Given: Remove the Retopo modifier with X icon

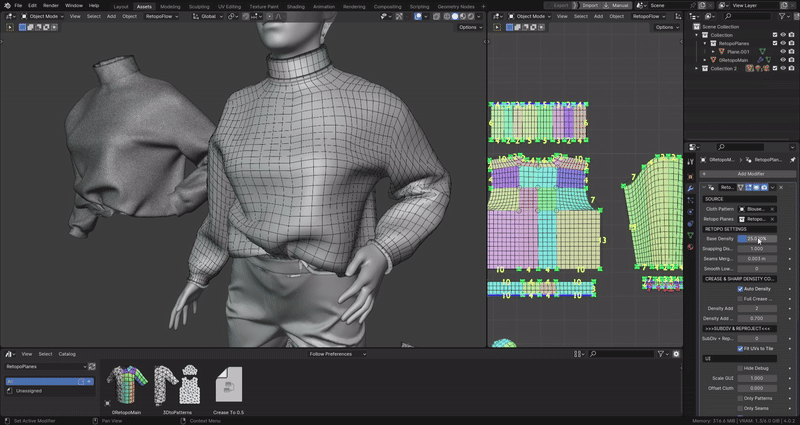Looking at the screenshot, I should click(x=779, y=187).
